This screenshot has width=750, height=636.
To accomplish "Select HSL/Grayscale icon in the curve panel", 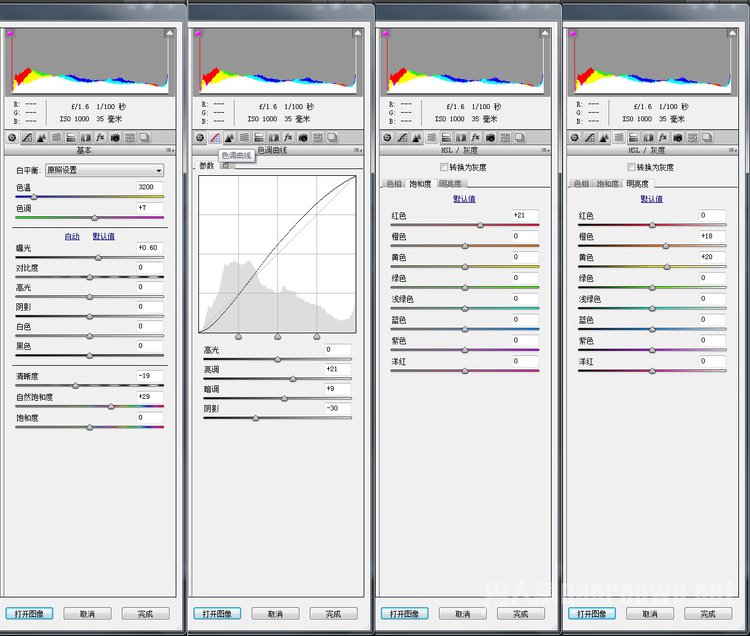I will (244, 137).
